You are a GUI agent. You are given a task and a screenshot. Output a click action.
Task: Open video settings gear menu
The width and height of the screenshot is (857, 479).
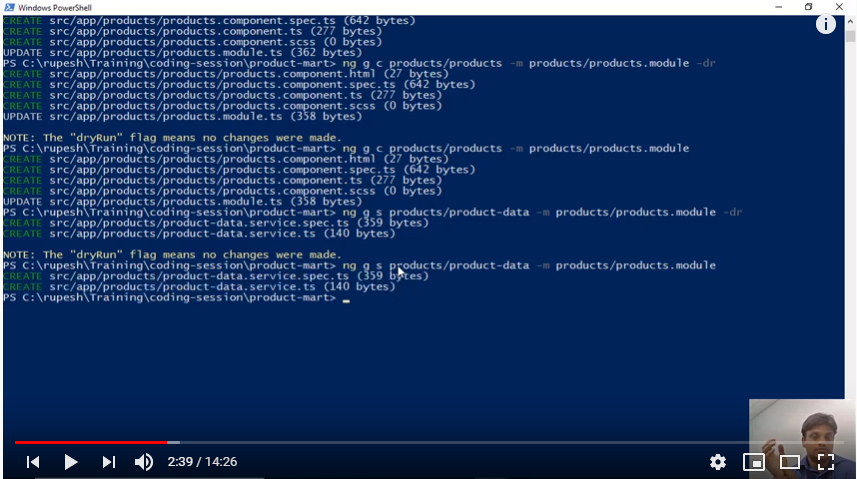717,462
